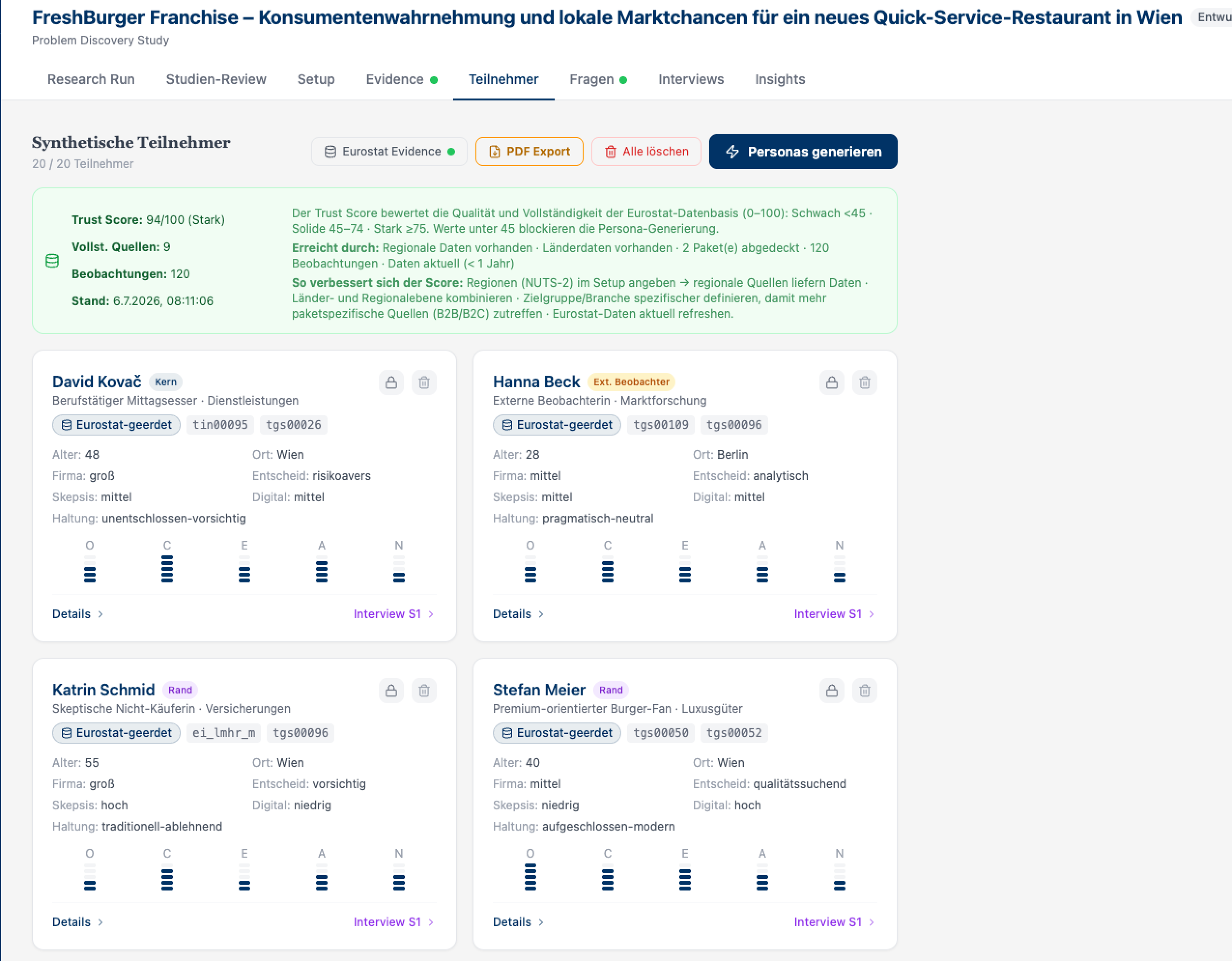Expand Details for Hanna Beck
This screenshot has height=961, width=1232.
518,614
